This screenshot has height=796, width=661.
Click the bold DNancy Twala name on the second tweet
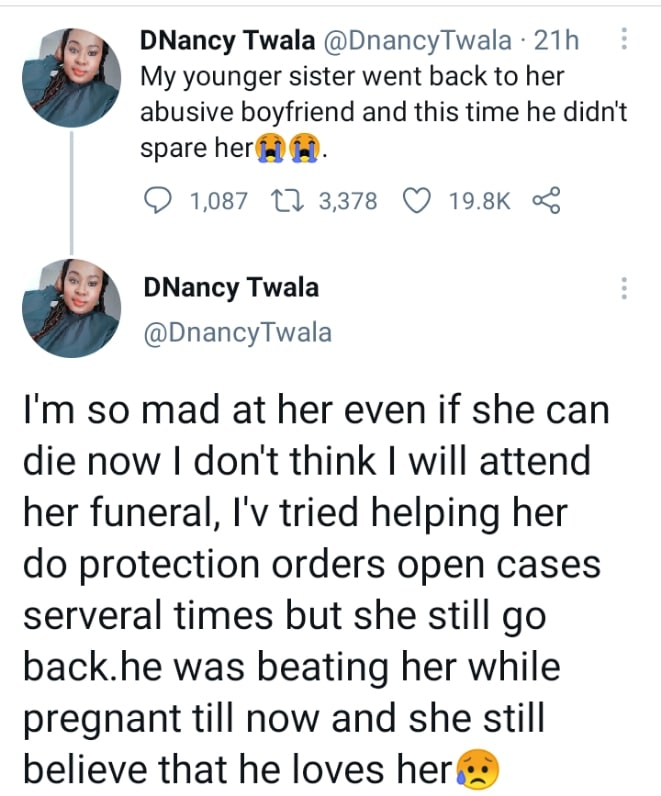coord(231,288)
